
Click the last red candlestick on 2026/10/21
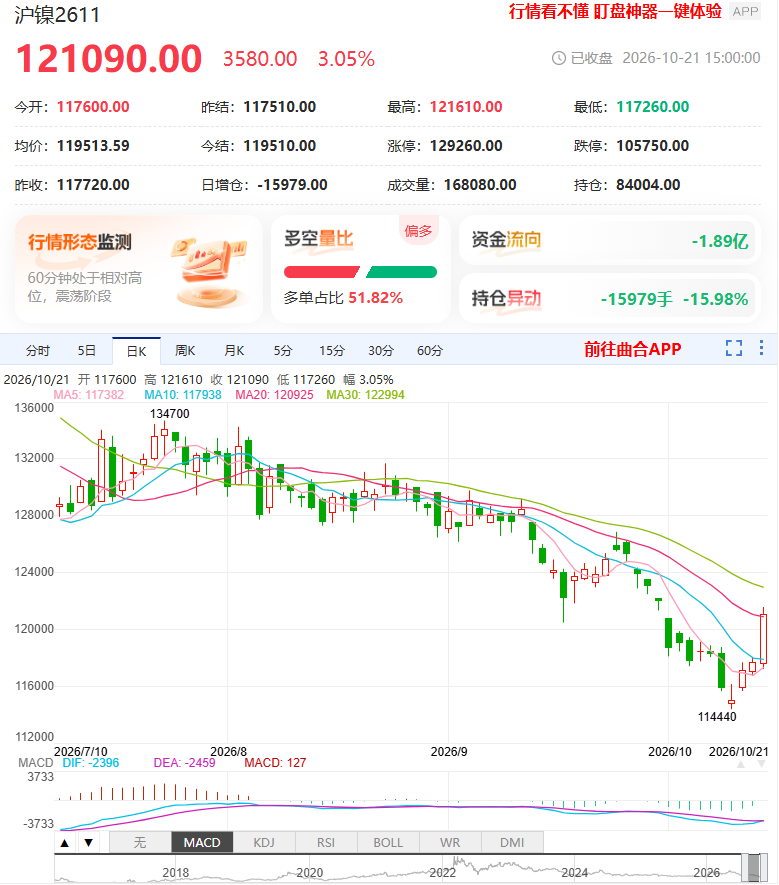point(763,638)
